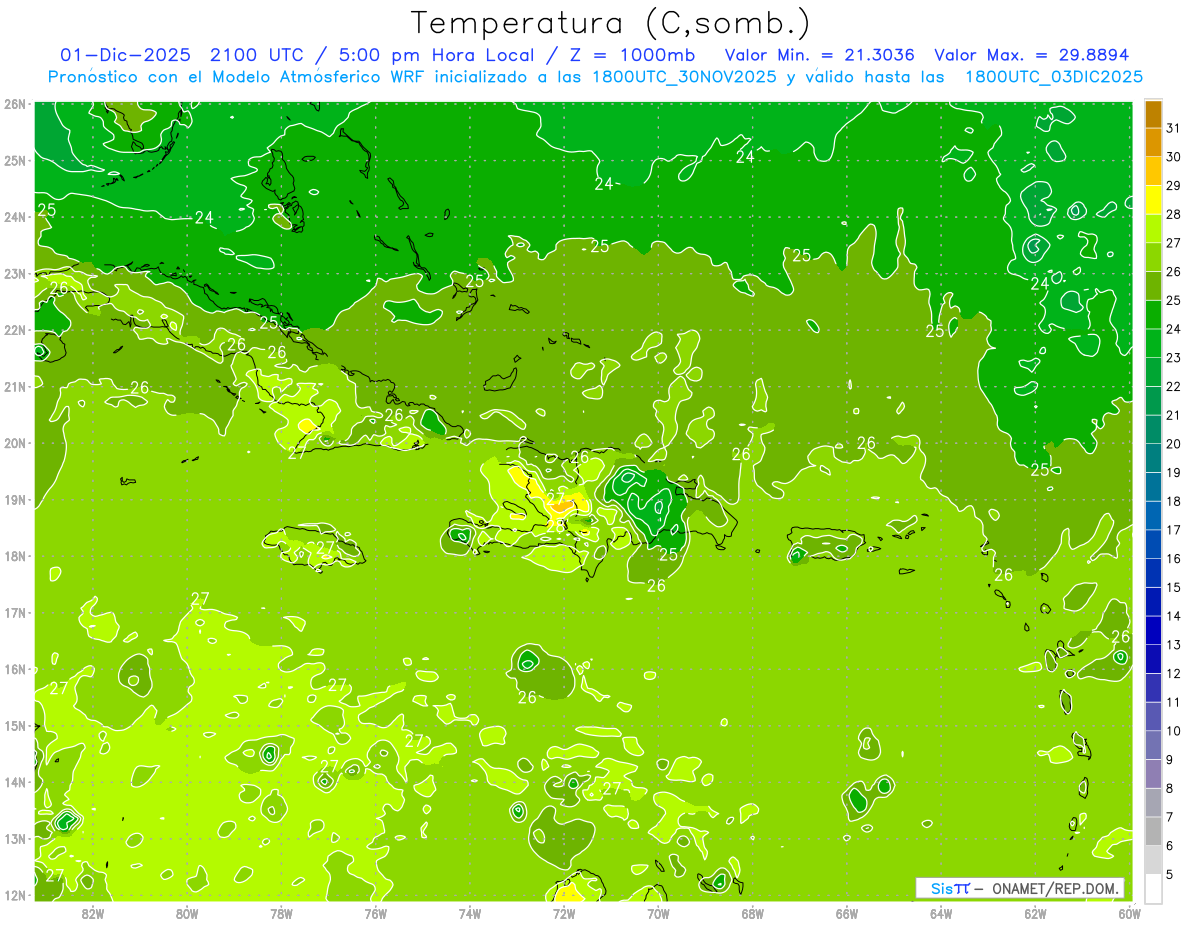Click the colorbar label 17
Viewport: 1200px width, 927px height.
[x=1174, y=530]
